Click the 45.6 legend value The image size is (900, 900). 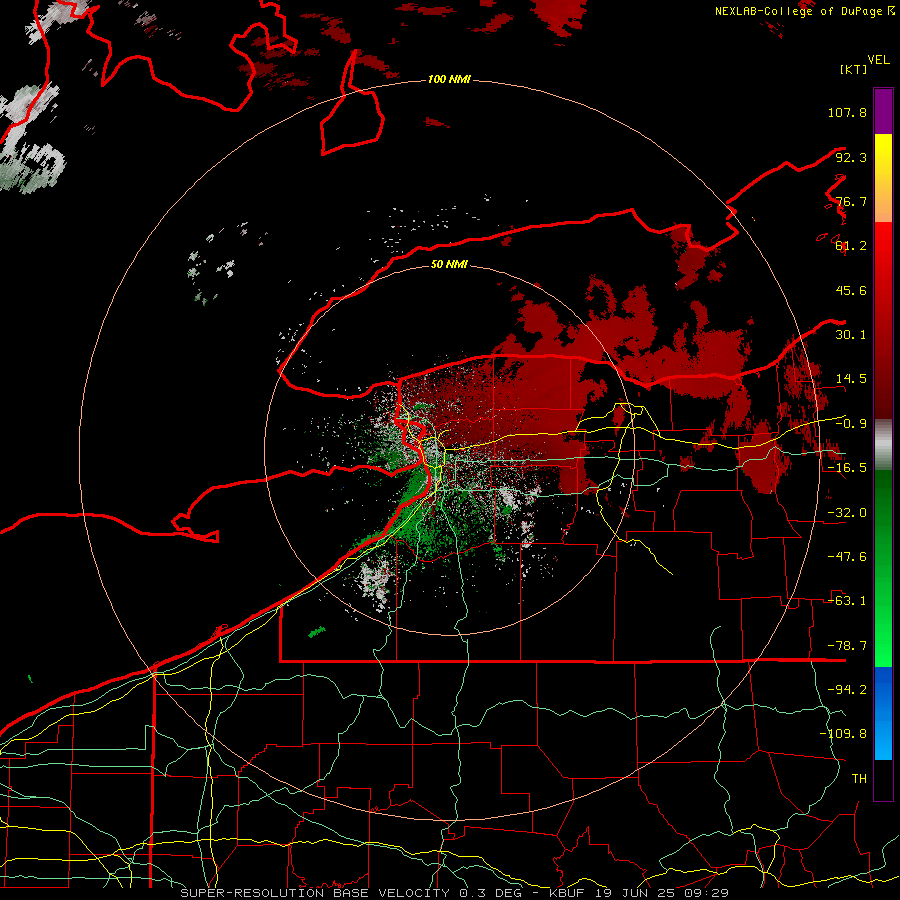click(851, 290)
